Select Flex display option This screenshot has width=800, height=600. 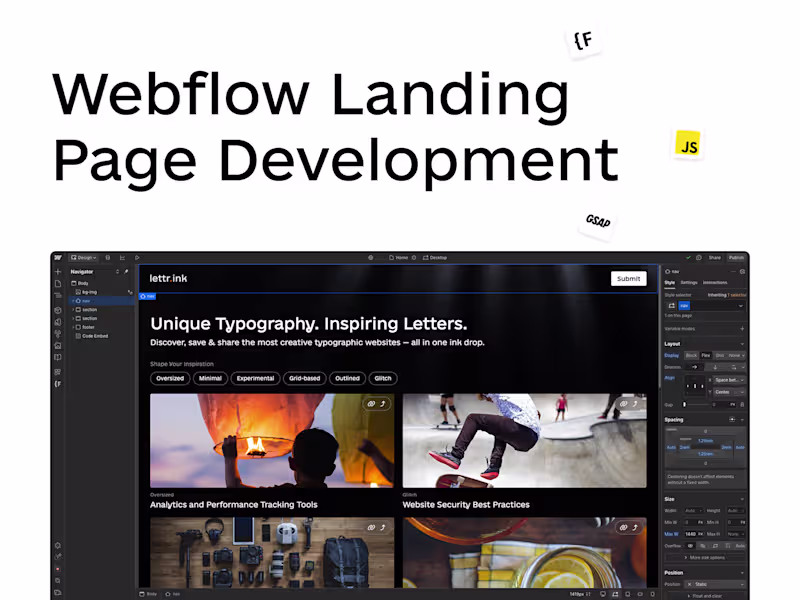706,355
